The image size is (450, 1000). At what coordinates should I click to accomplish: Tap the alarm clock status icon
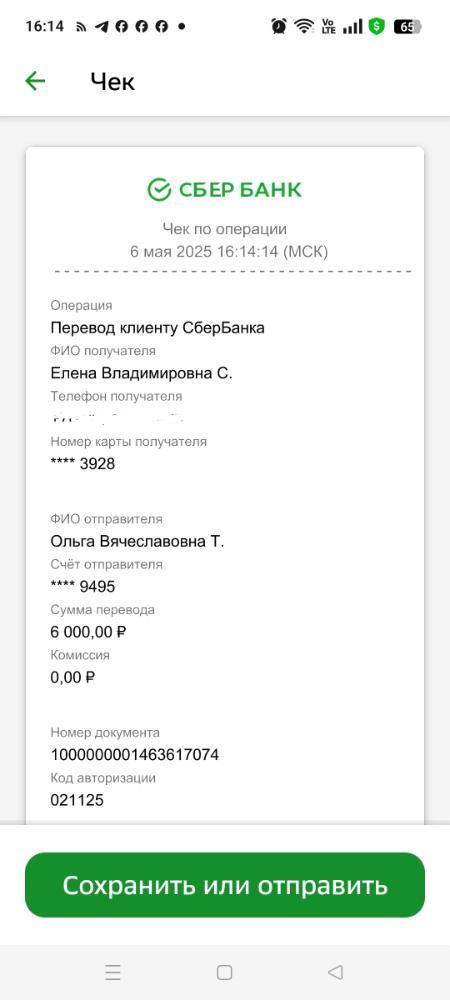coord(279,26)
